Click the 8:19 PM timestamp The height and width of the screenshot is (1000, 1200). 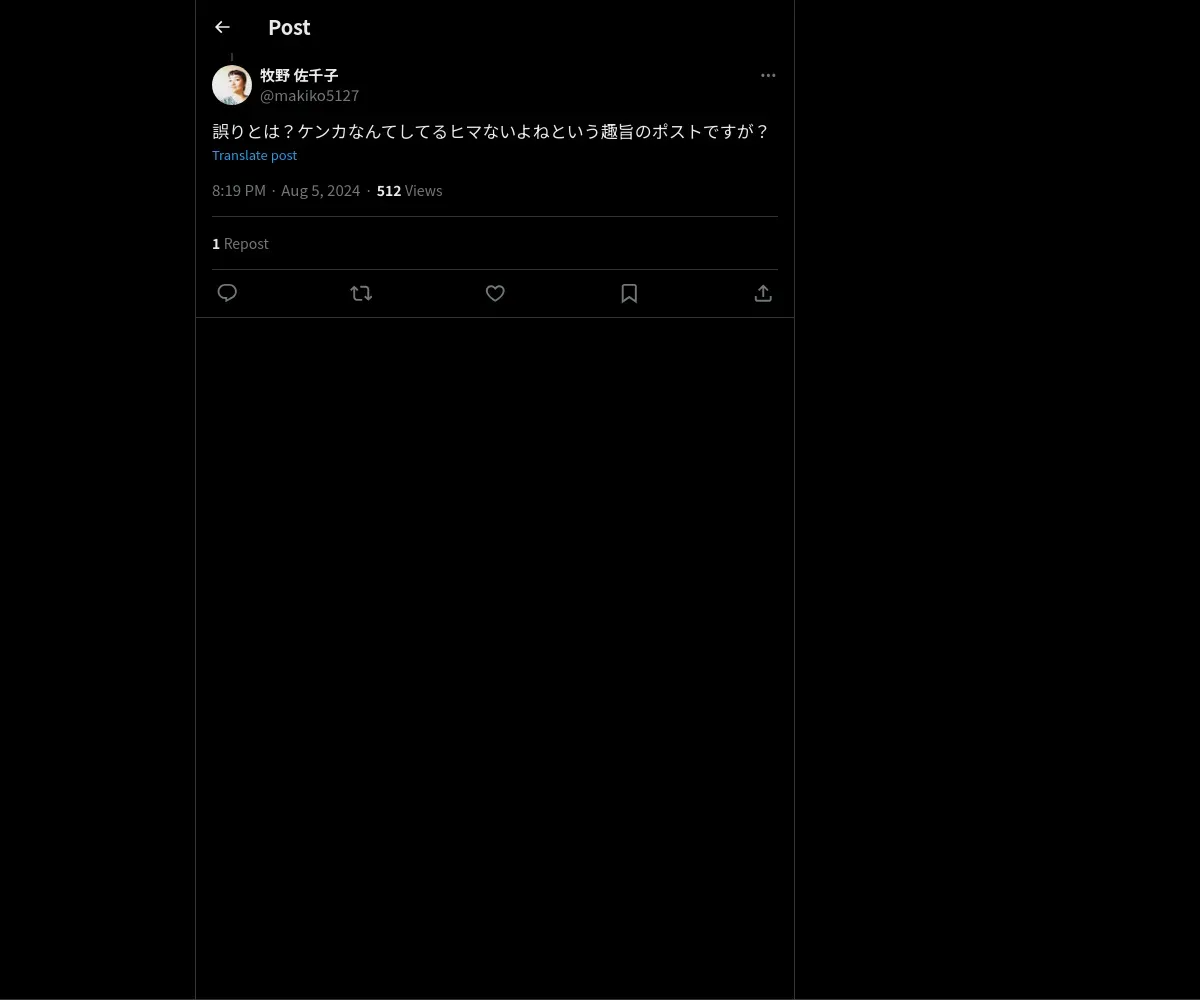coord(239,190)
